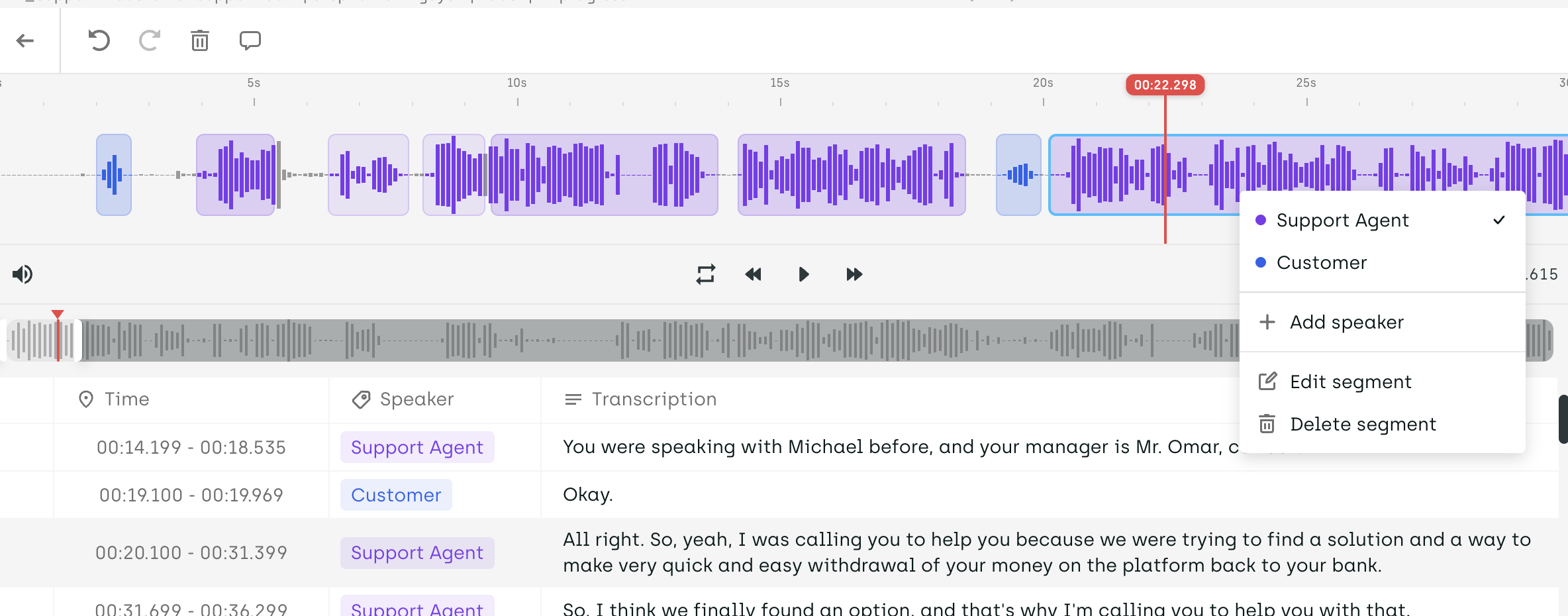
Task: Mute audio with the speaker volume icon
Action: pos(23,274)
